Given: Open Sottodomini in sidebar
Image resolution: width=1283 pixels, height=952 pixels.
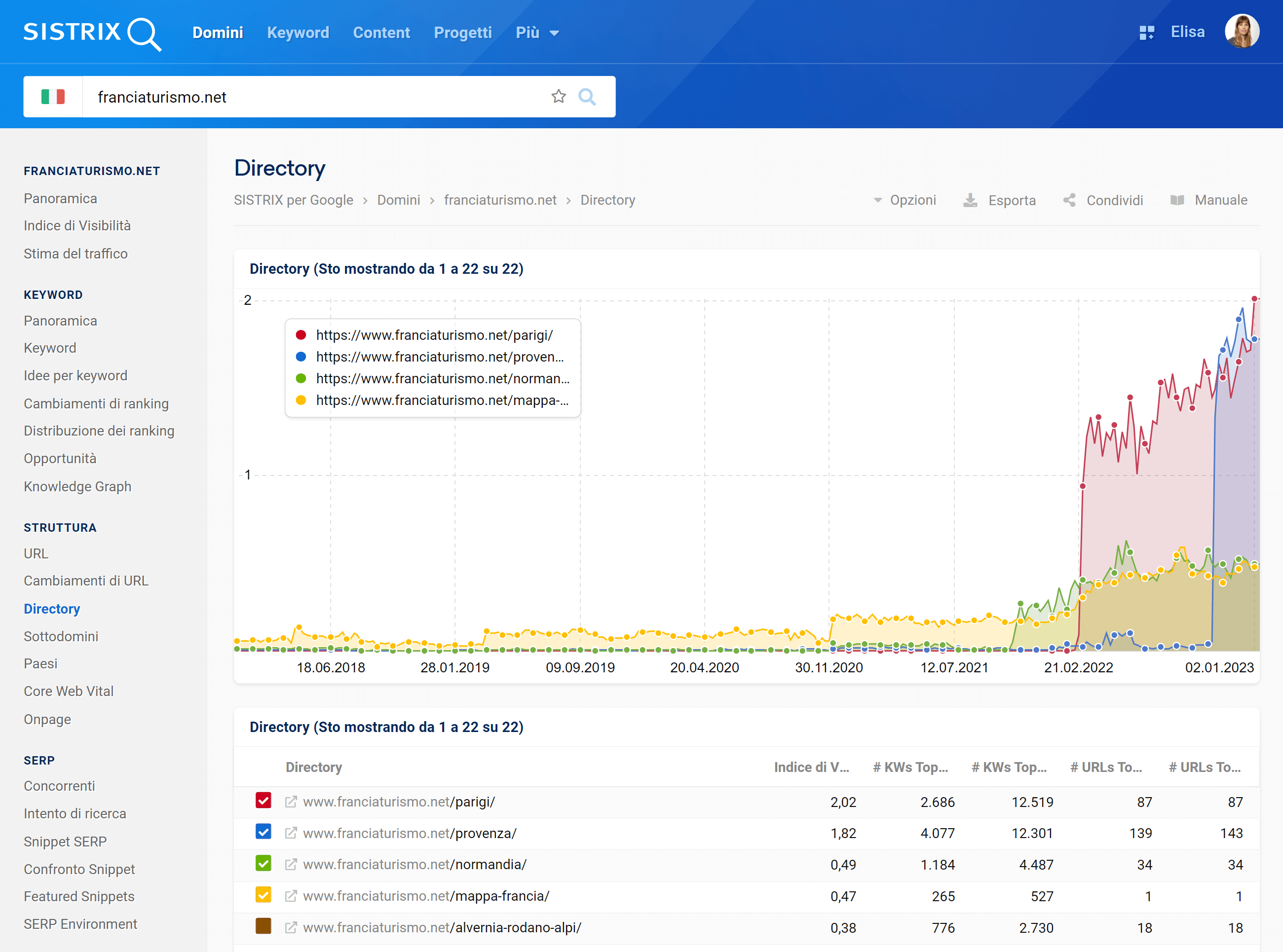Looking at the screenshot, I should 61,636.
